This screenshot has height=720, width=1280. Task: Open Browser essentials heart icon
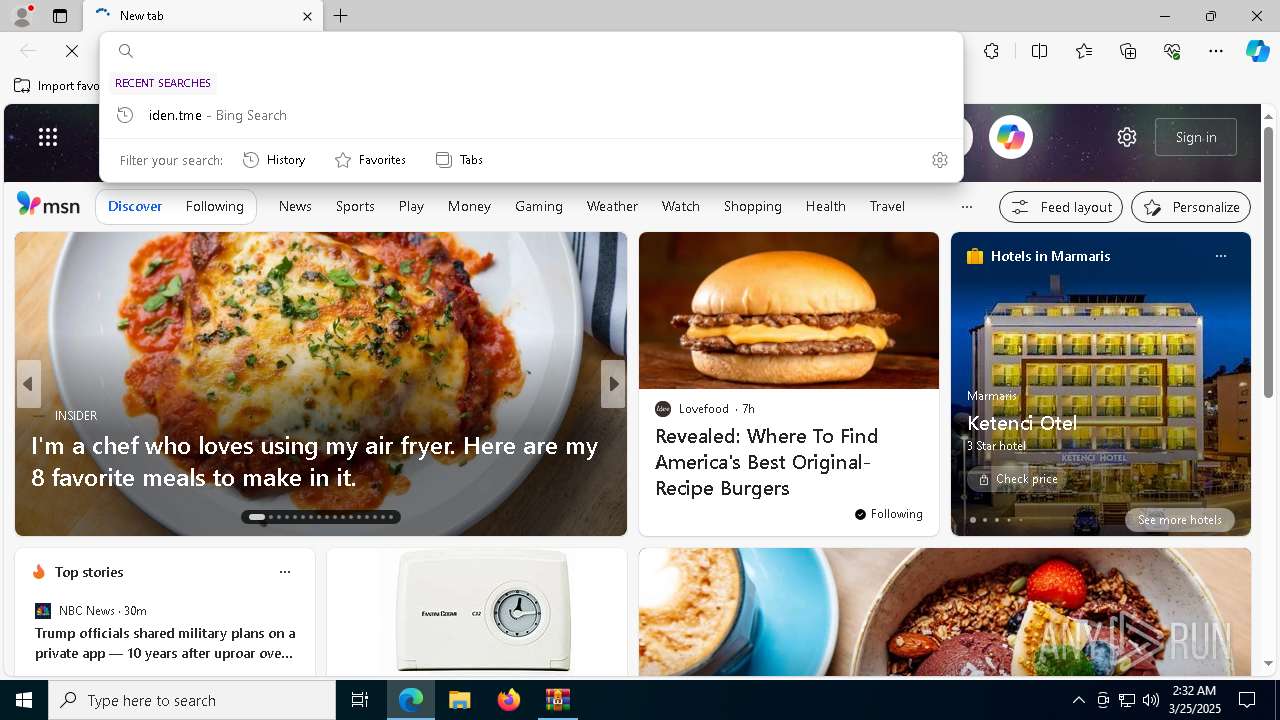(x=1172, y=51)
